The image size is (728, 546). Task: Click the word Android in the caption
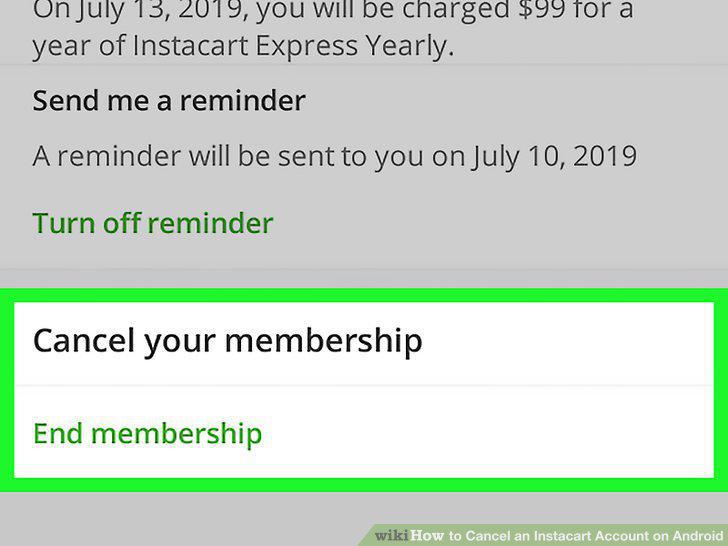click(x=698, y=536)
